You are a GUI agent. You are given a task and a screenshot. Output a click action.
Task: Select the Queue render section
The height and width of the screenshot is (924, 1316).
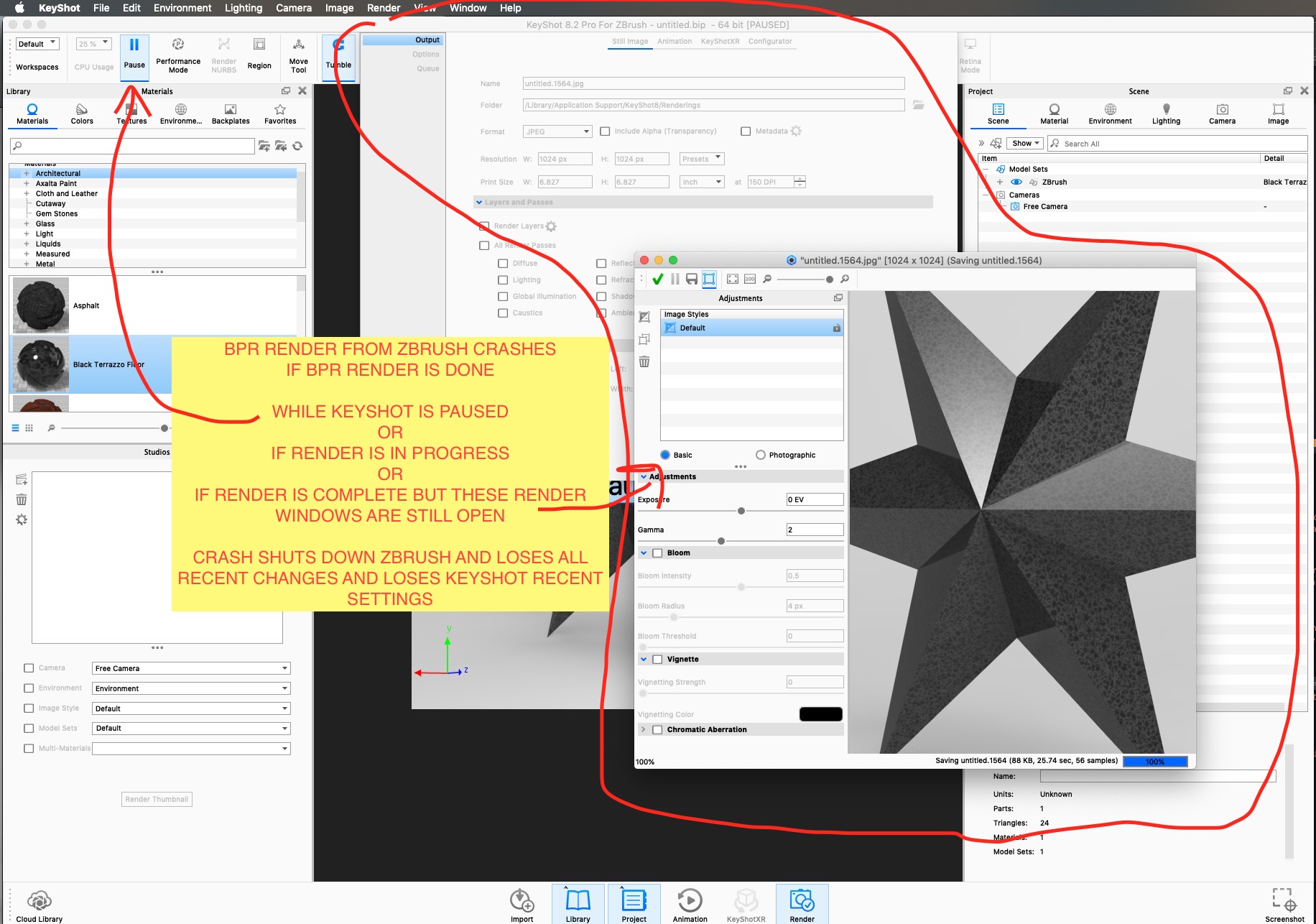pyautogui.click(x=428, y=68)
